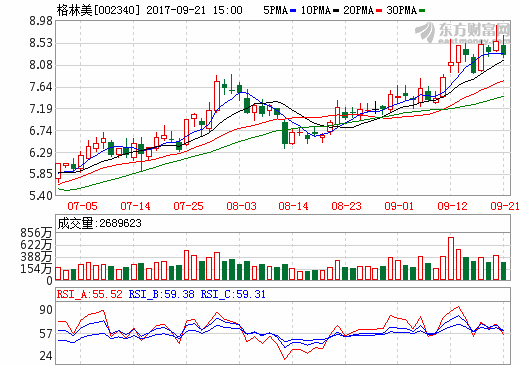Click the stock name 格林美[002340] title
This screenshot has width=520, height=365.
pyautogui.click(x=98, y=10)
